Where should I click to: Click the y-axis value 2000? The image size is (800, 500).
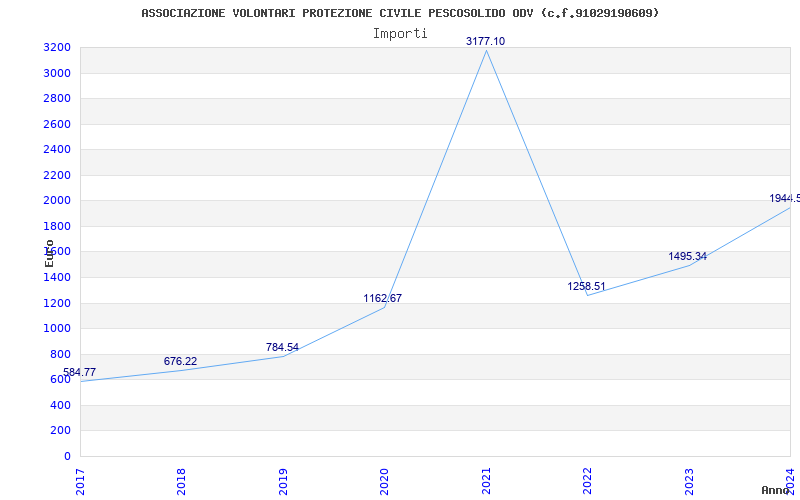[x=57, y=201]
